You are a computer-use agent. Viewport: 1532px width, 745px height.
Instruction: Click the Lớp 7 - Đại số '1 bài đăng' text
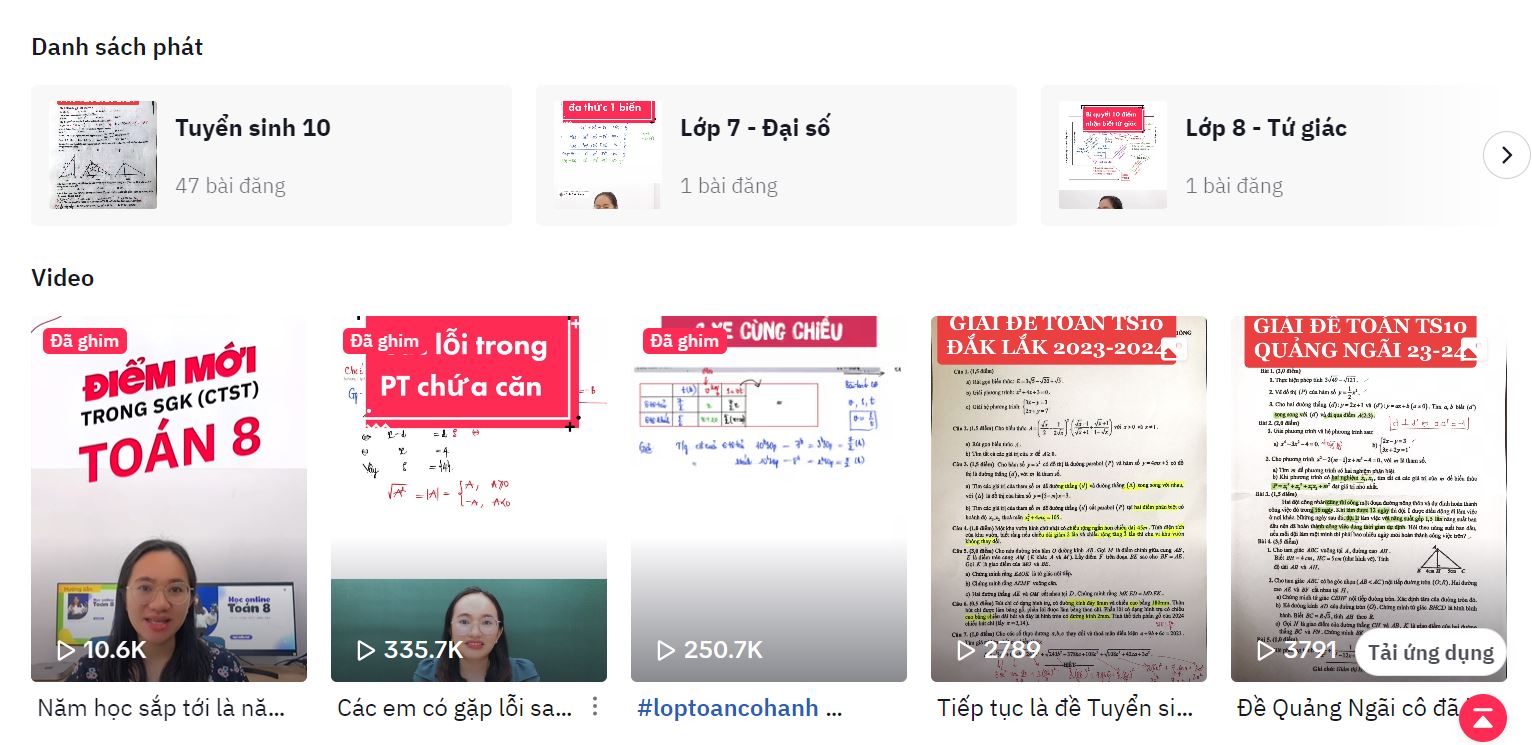(729, 185)
